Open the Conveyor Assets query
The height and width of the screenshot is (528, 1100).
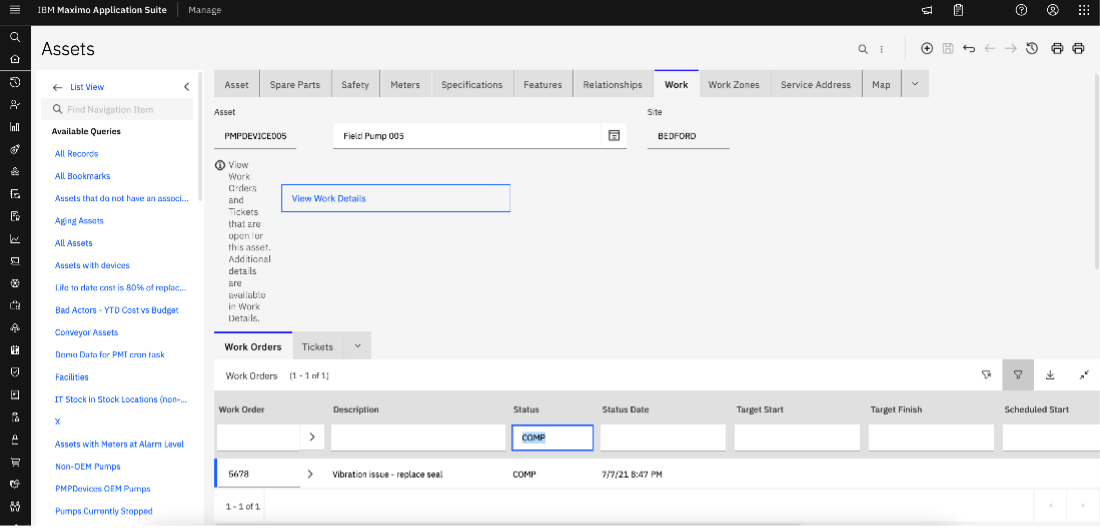tap(86, 332)
